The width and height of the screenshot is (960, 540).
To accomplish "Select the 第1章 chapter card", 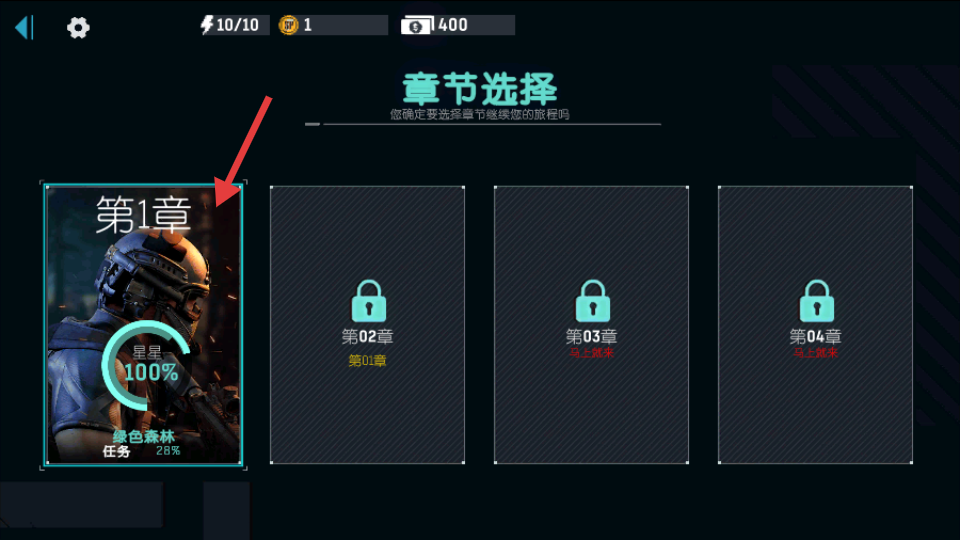I will (144, 324).
